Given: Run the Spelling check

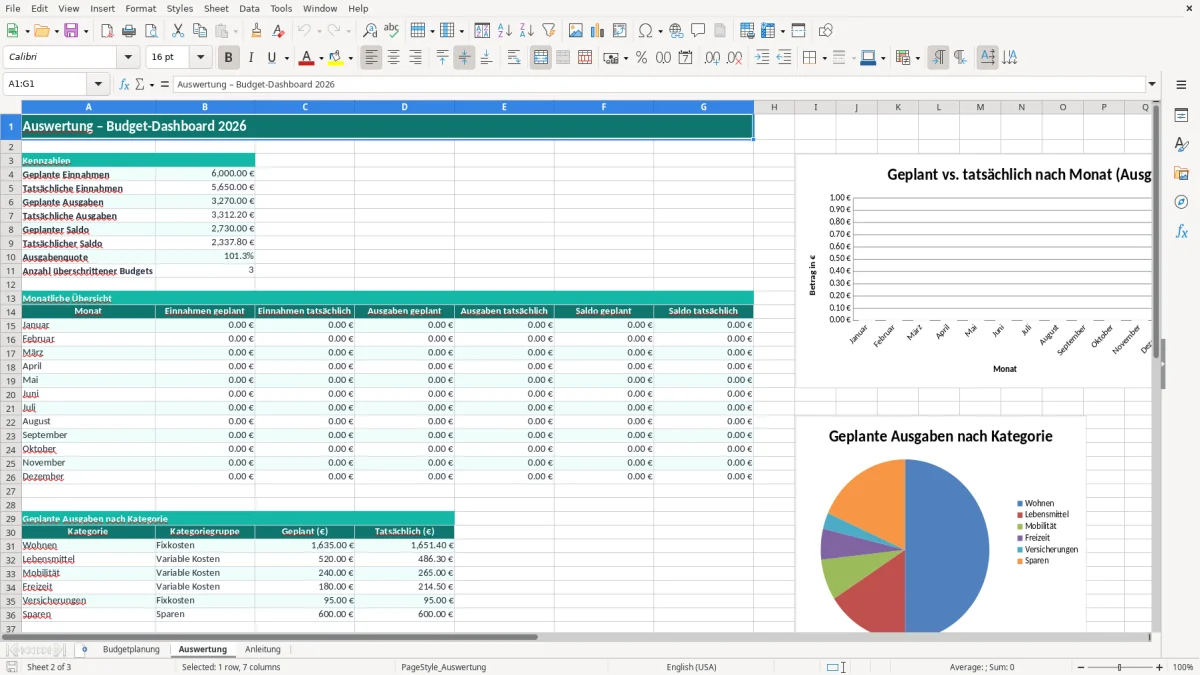Looking at the screenshot, I should click(x=392, y=31).
